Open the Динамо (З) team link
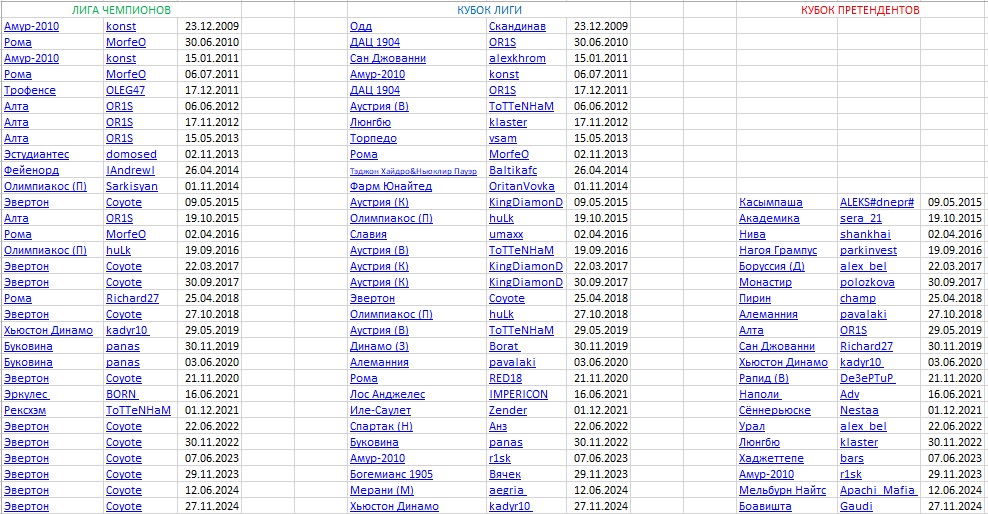Screen dimensions: 988x514 [379, 346]
